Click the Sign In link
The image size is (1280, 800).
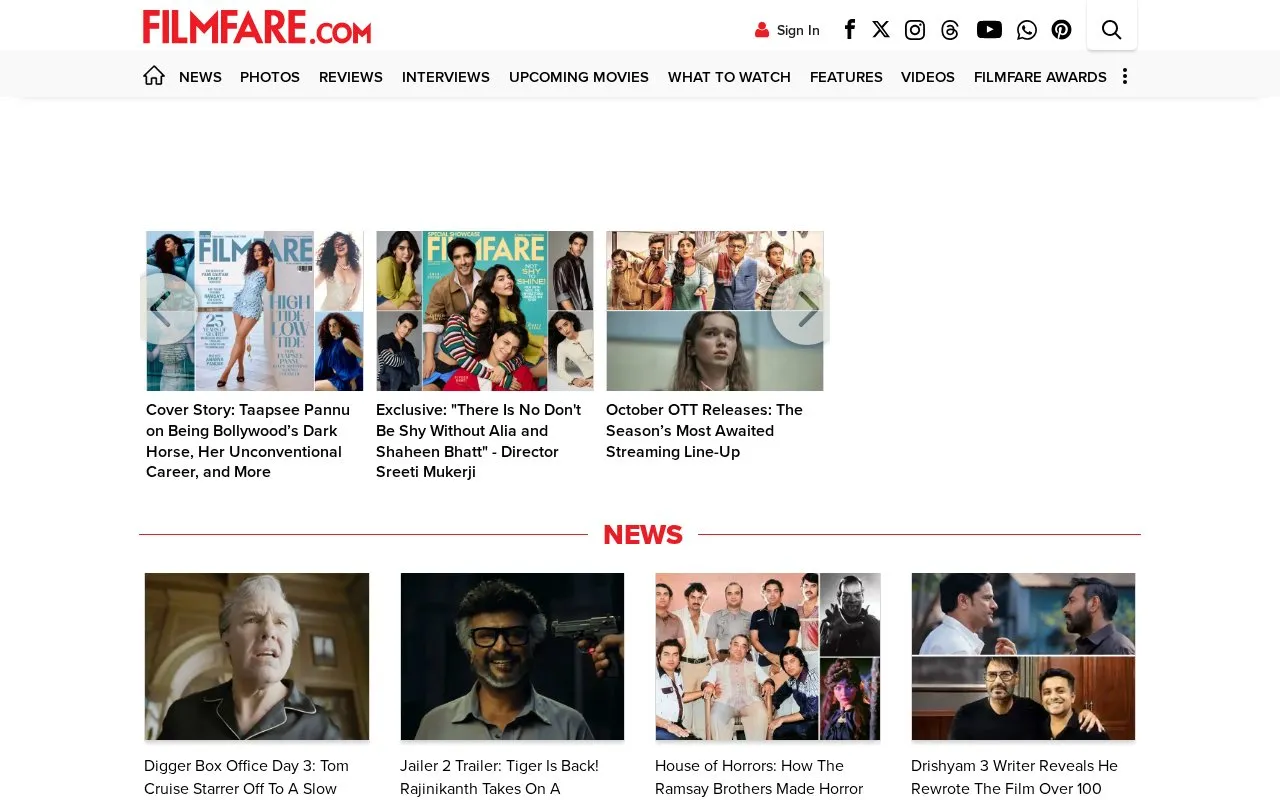798,30
